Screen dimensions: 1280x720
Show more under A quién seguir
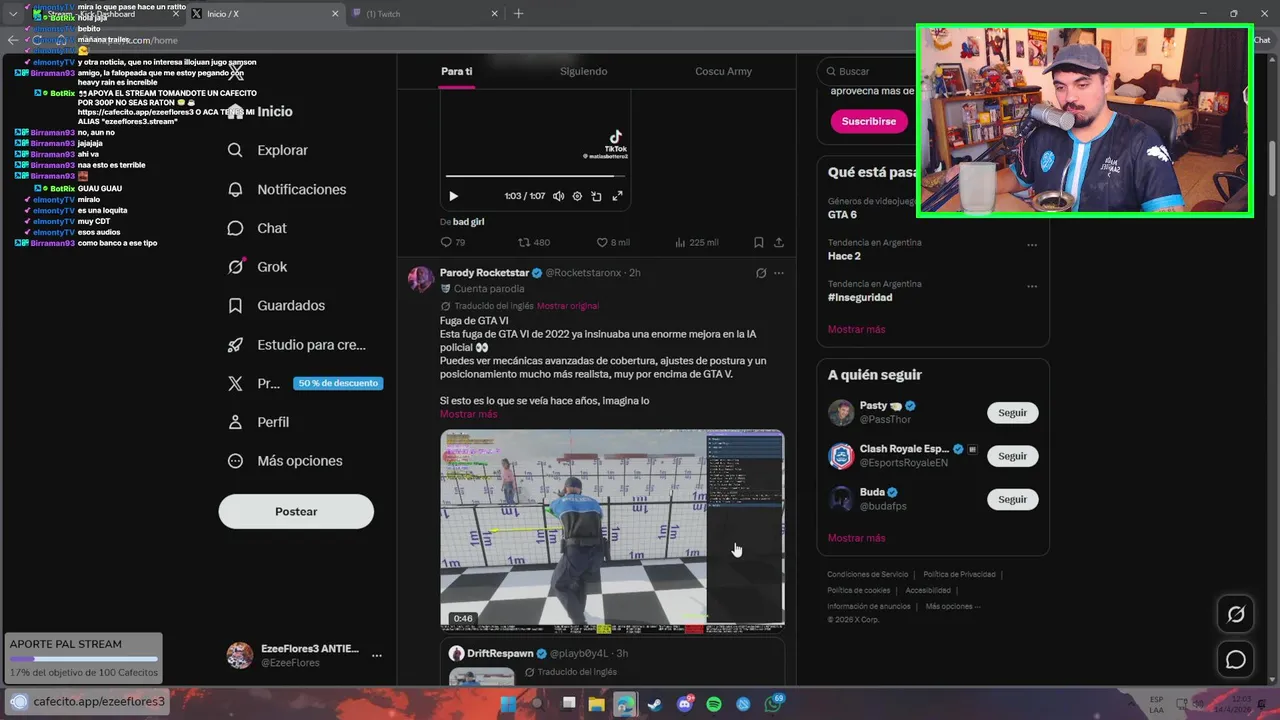coord(856,538)
